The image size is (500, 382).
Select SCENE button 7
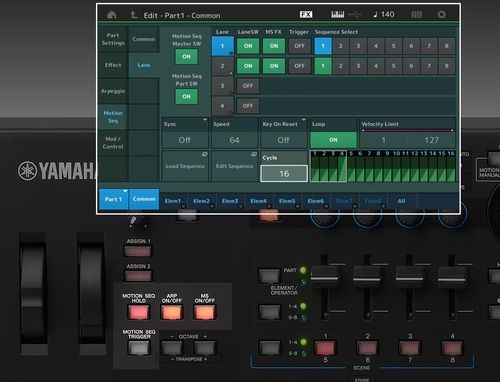[410, 348]
